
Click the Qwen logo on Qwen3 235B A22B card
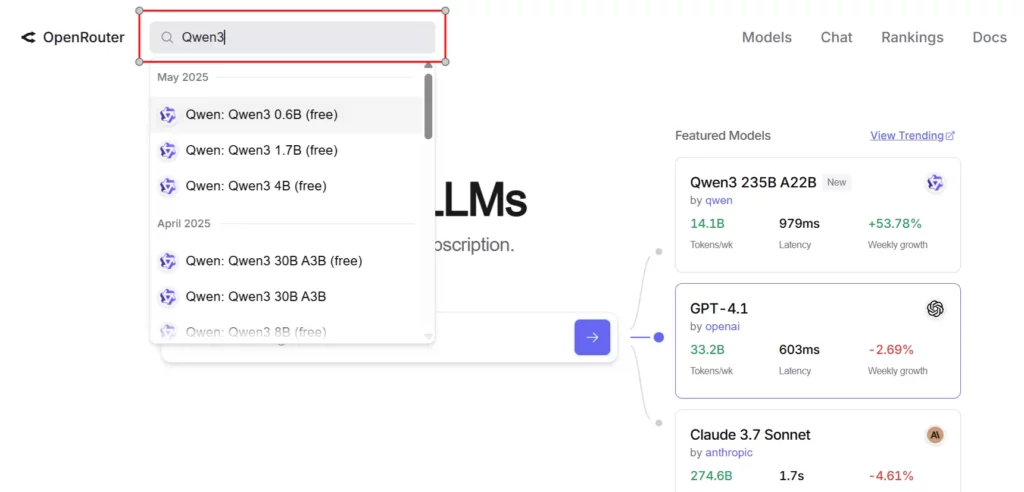click(x=935, y=183)
